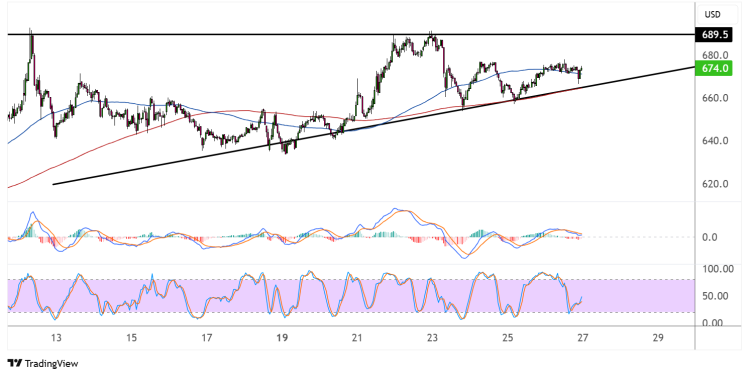Click date 23 on the time axis
Viewport: 749px width, 375px height.
(x=432, y=338)
